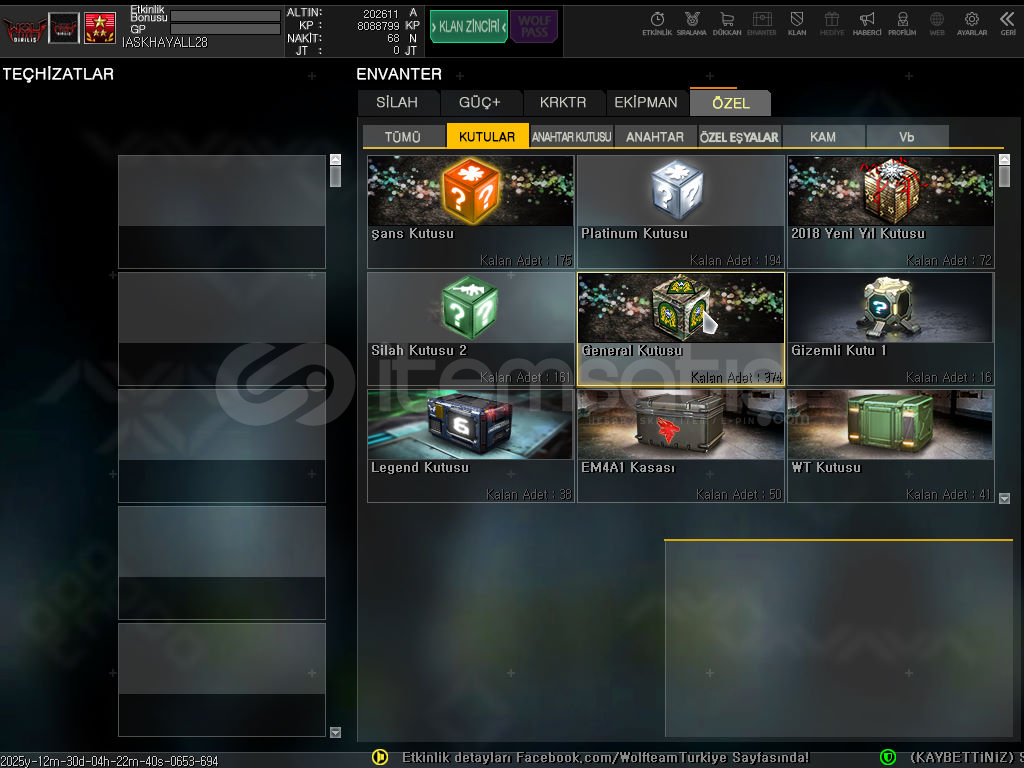The image size is (1024, 768).
Task: Open the HEDİYE gift icon
Action: coord(831,24)
